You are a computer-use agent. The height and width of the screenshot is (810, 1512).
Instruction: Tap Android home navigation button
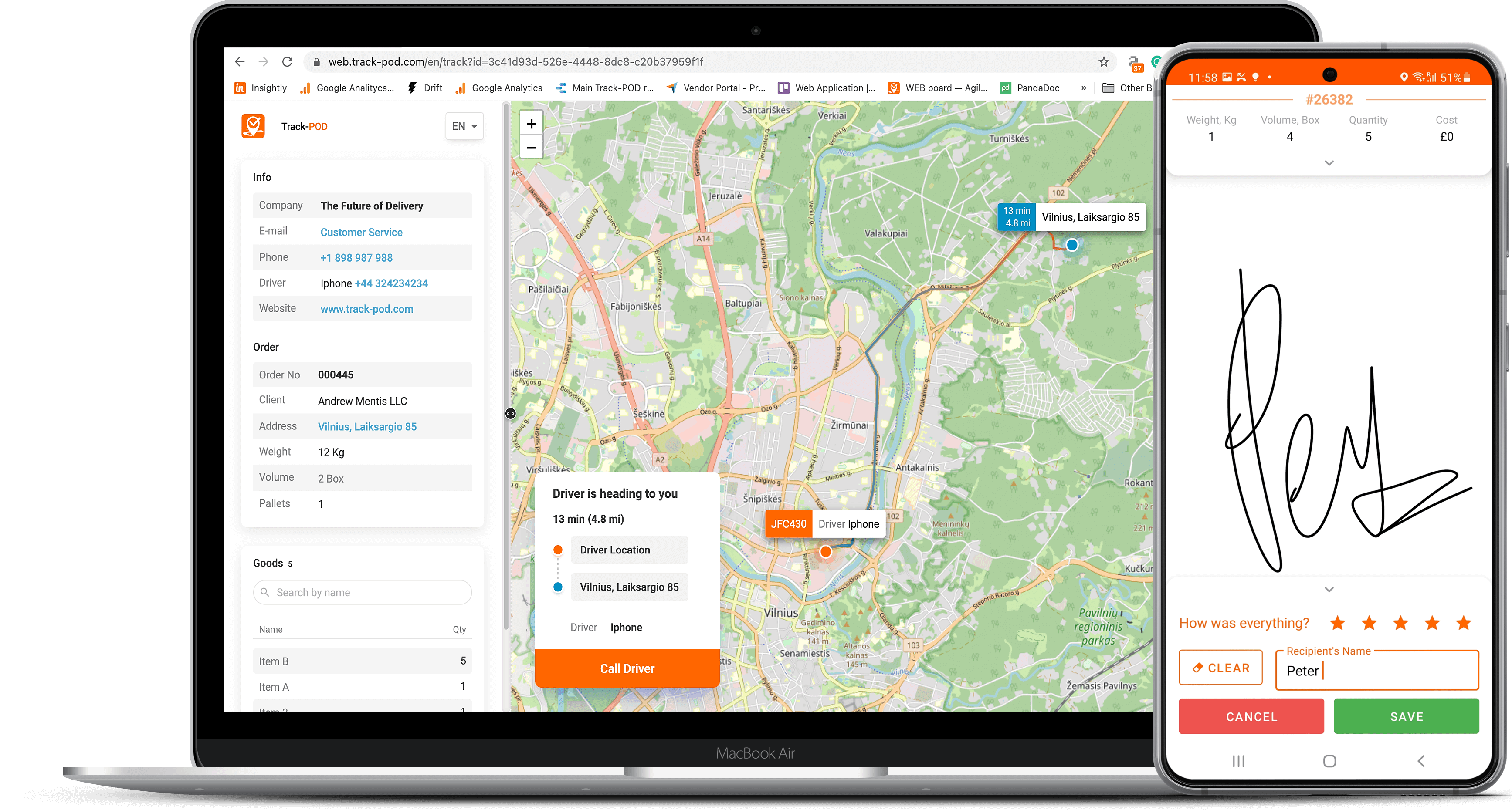[x=1329, y=761]
